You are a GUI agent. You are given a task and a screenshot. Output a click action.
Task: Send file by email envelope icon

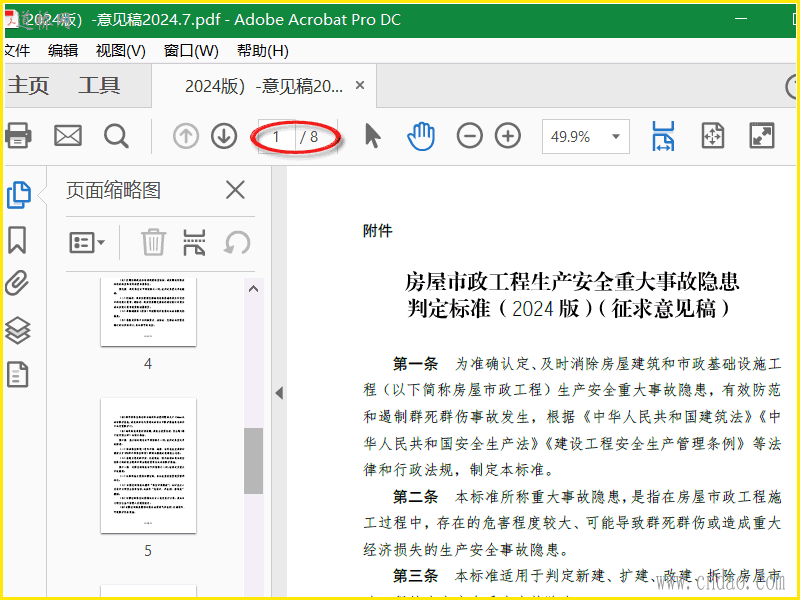pyautogui.click(x=68, y=136)
